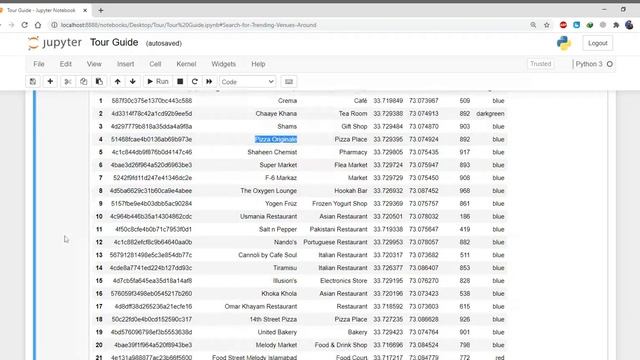Viewport: 640px width, 360px height.
Task: Click the Hookah Bar category cell
Action: [x=351, y=191]
